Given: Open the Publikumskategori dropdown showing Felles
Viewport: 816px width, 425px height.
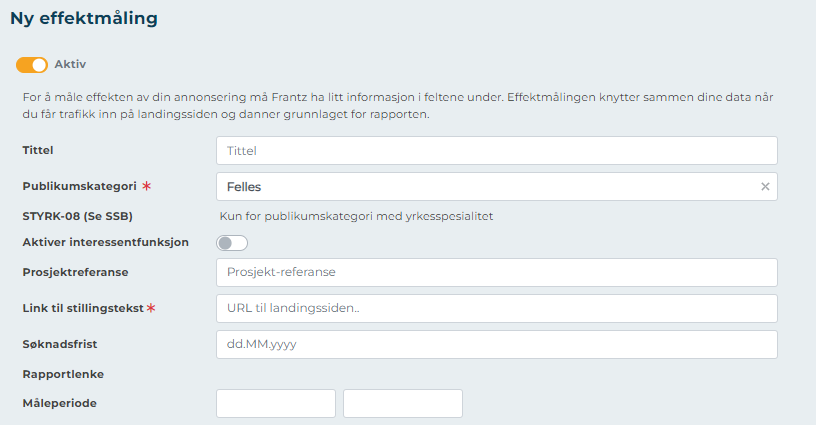Looking at the screenshot, I should click(490, 187).
